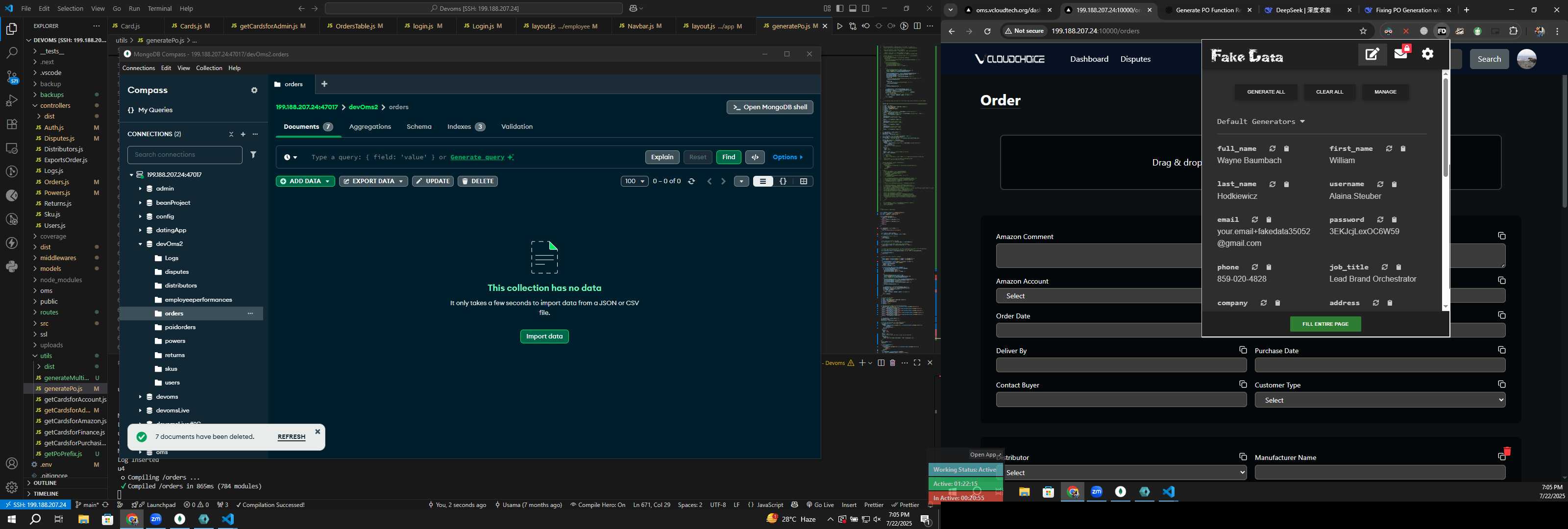Viewport: 1568px width, 529px height.
Task: Open Fake Data mailbox icon with lock badge
Action: [x=1400, y=53]
